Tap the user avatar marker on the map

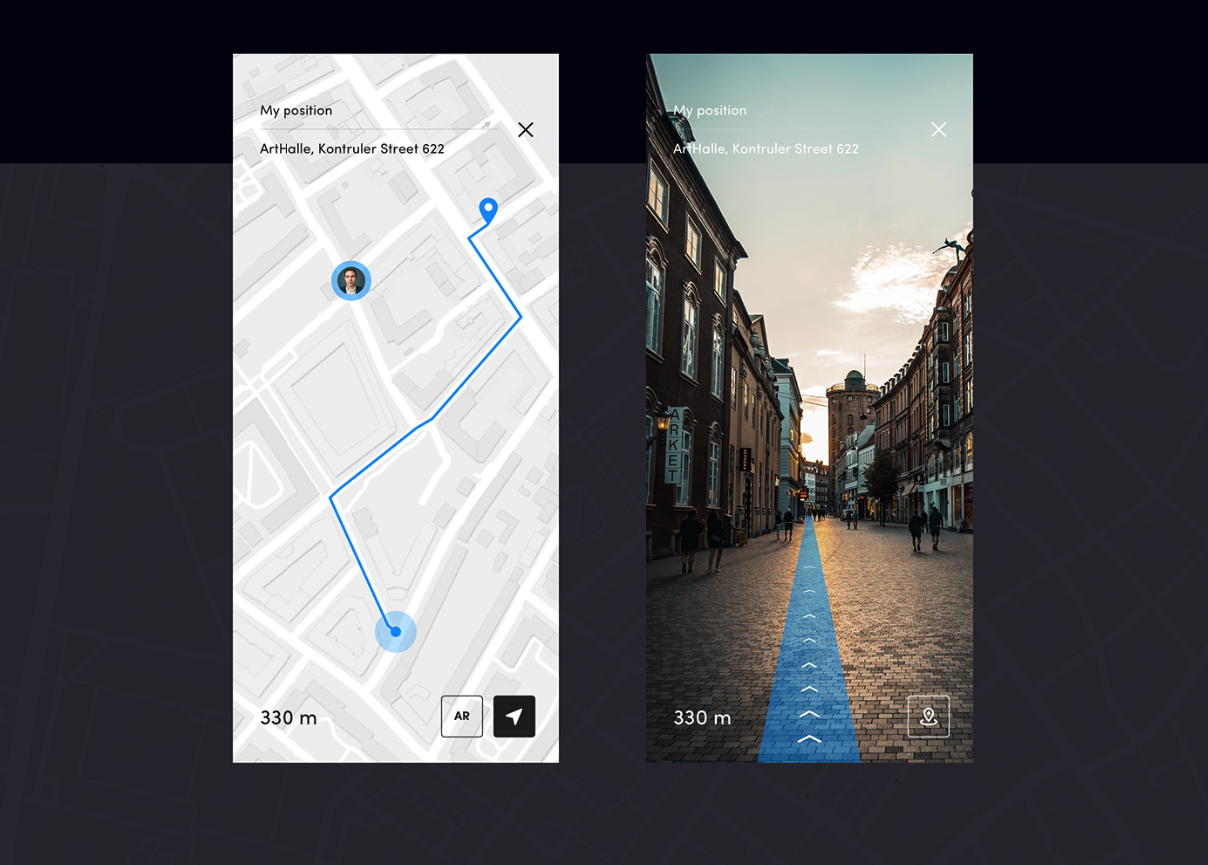[351, 281]
